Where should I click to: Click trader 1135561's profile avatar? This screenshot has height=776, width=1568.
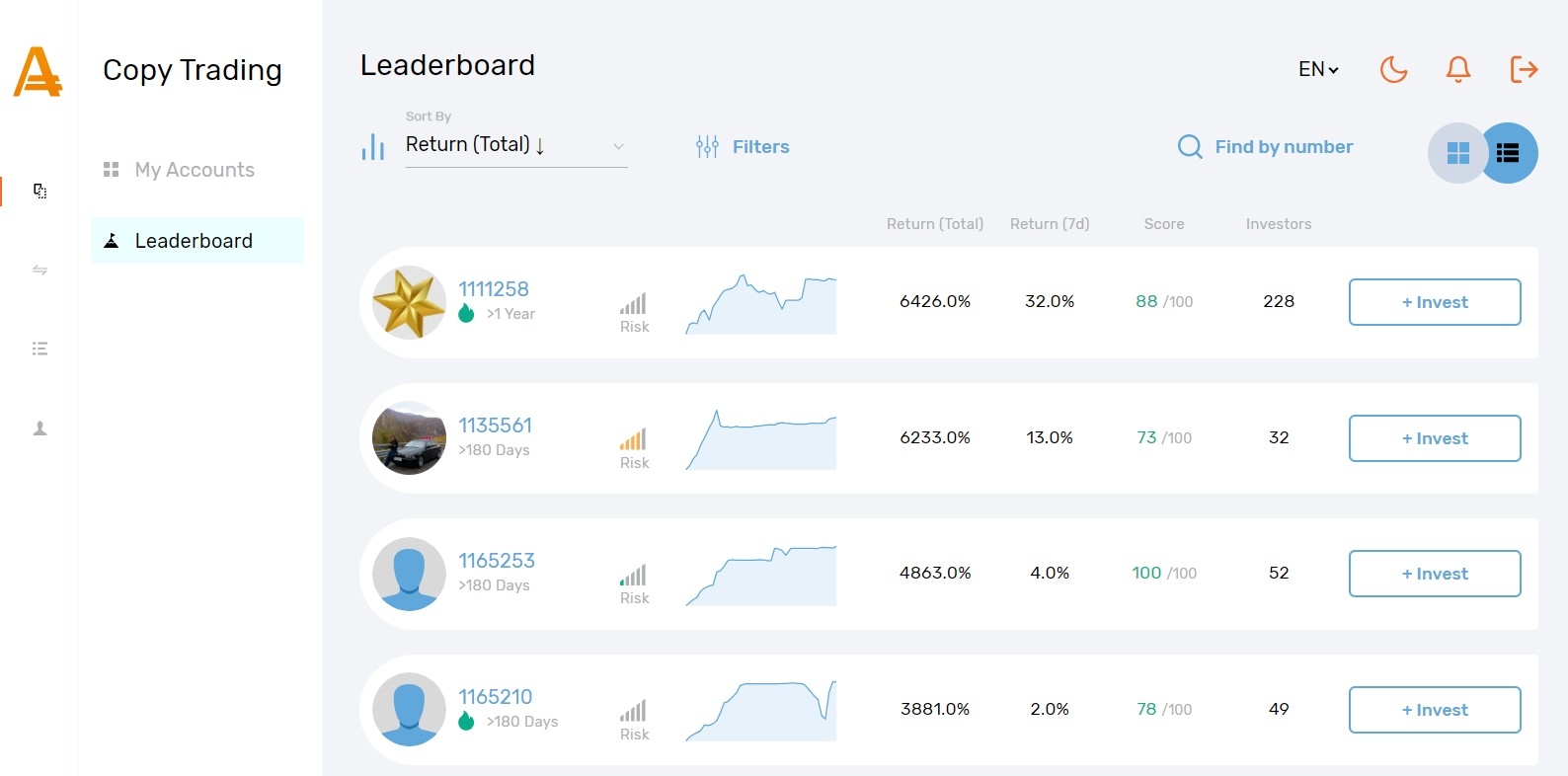409,437
